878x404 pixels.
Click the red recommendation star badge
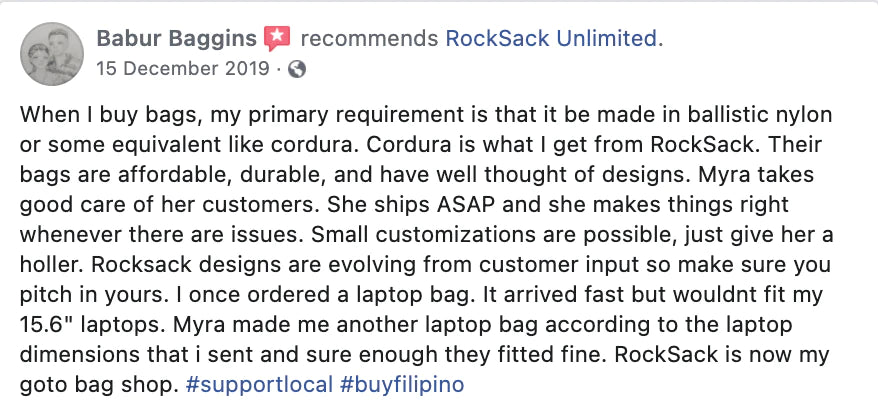click(276, 39)
